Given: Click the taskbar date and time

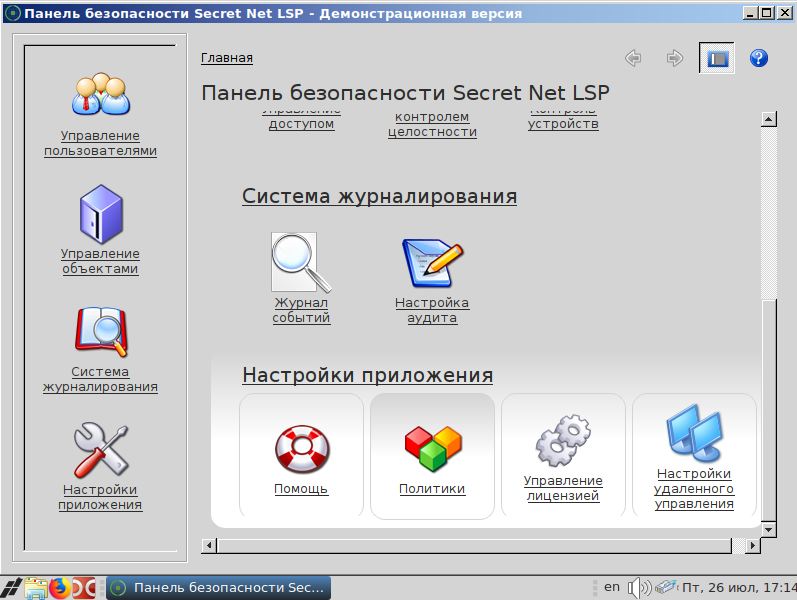Looking at the screenshot, I should pos(739,588).
